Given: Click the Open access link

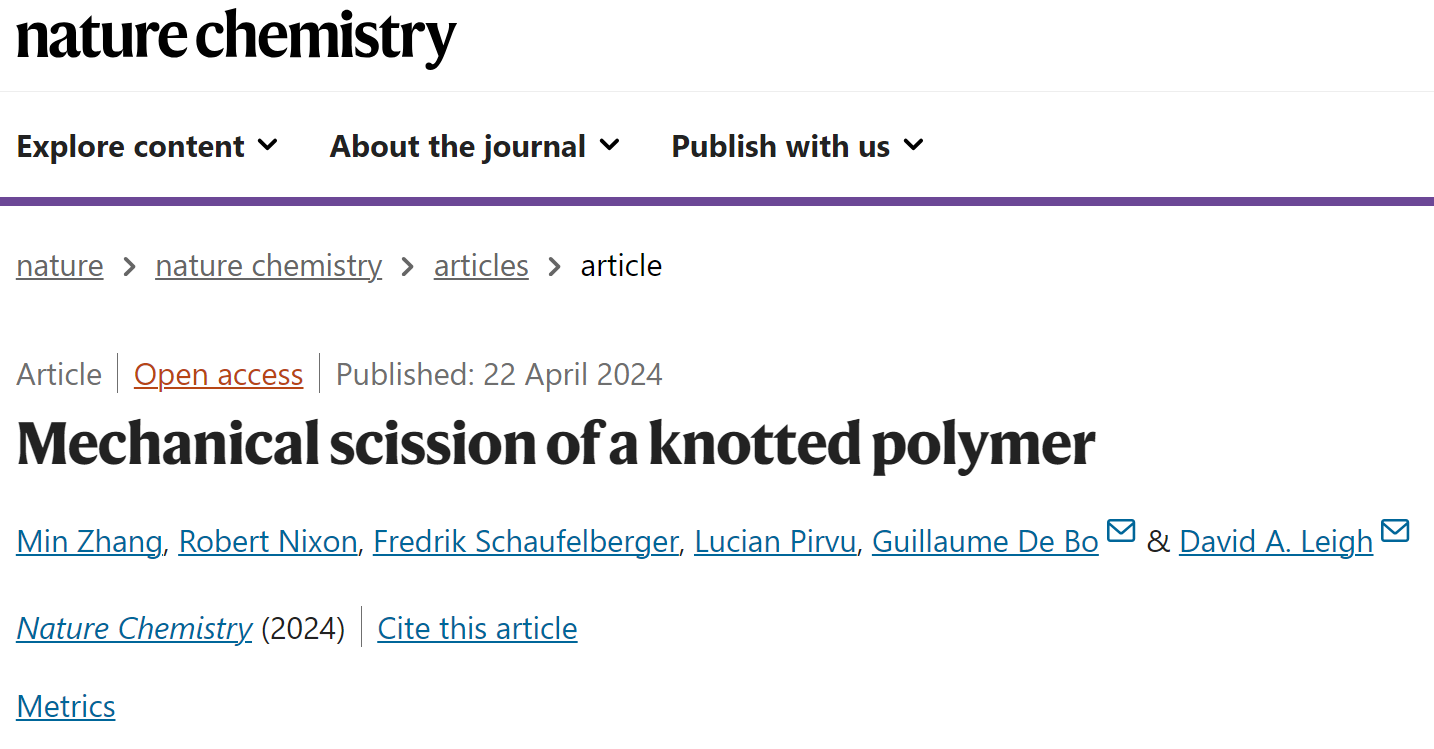Looking at the screenshot, I should pos(219,374).
